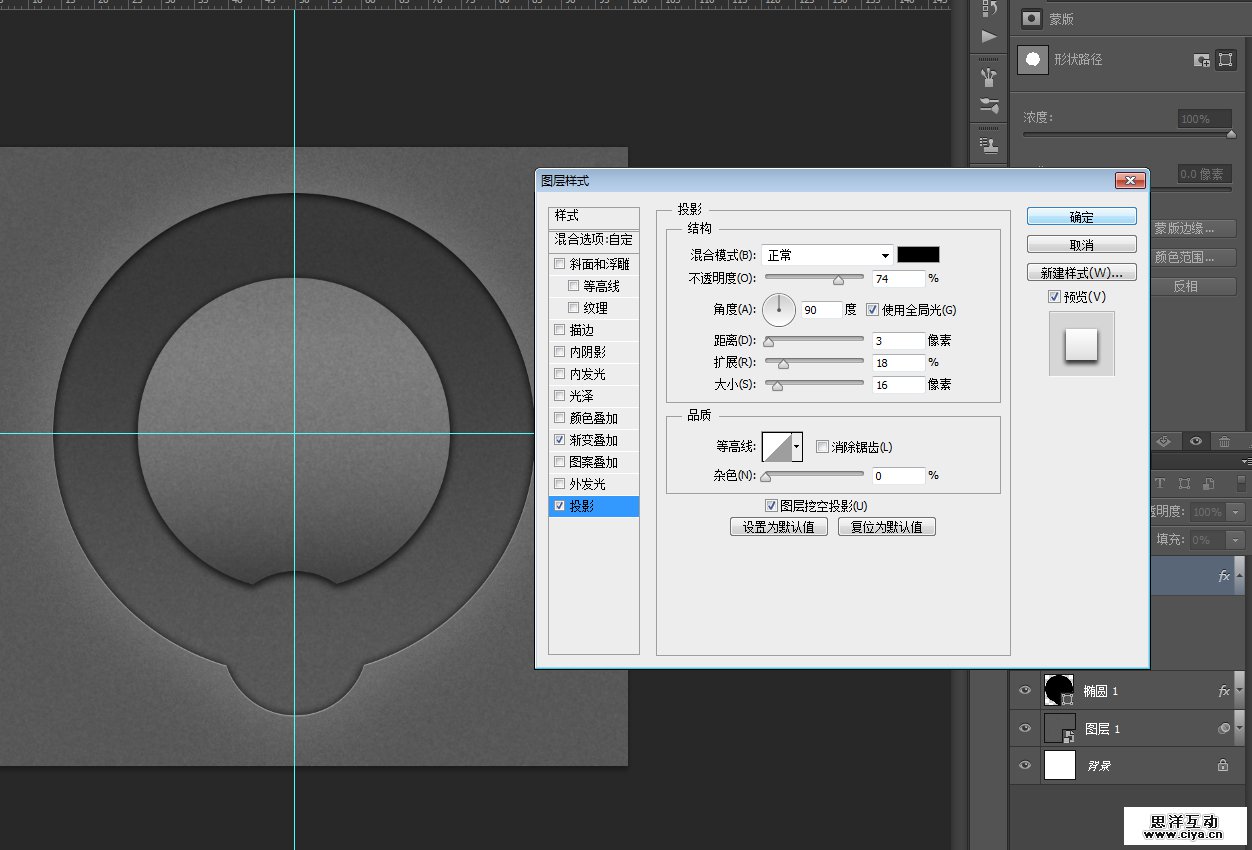This screenshot has width=1252, height=850.
Task: Click the lock icon on 背景 layer
Action: coord(1222,766)
